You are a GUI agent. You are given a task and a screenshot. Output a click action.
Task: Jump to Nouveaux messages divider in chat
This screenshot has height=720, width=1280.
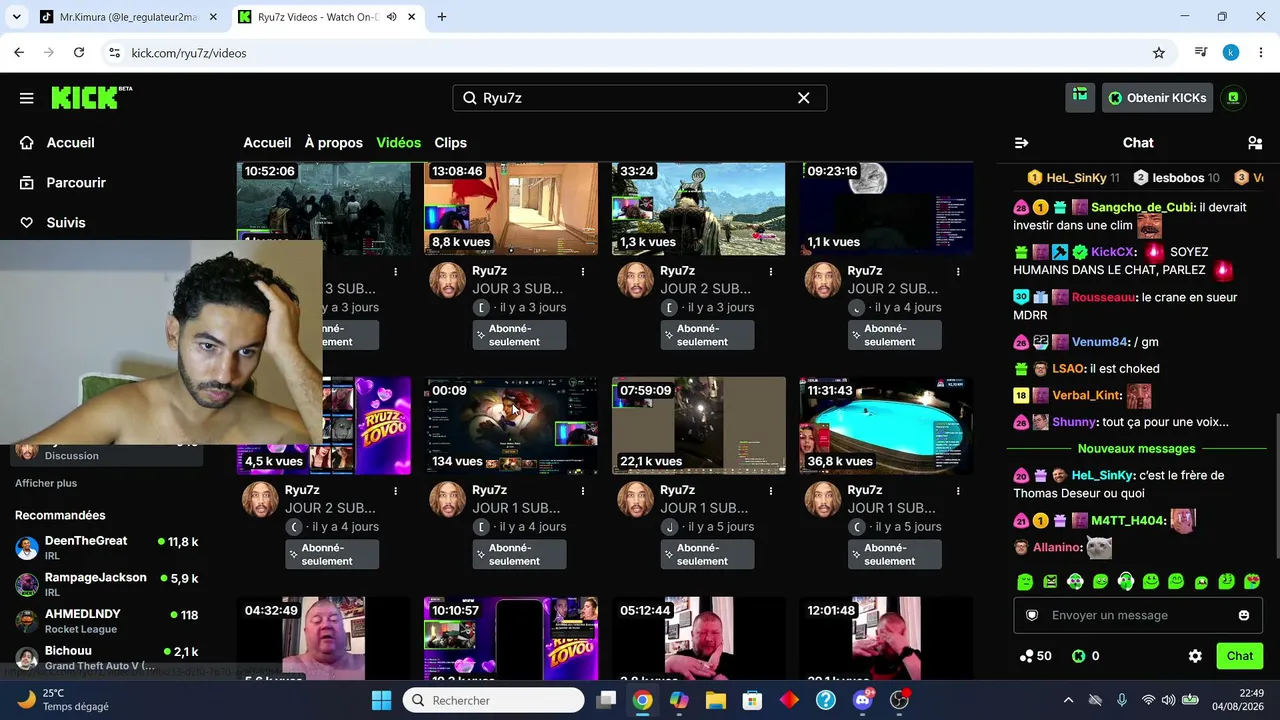tap(1137, 449)
